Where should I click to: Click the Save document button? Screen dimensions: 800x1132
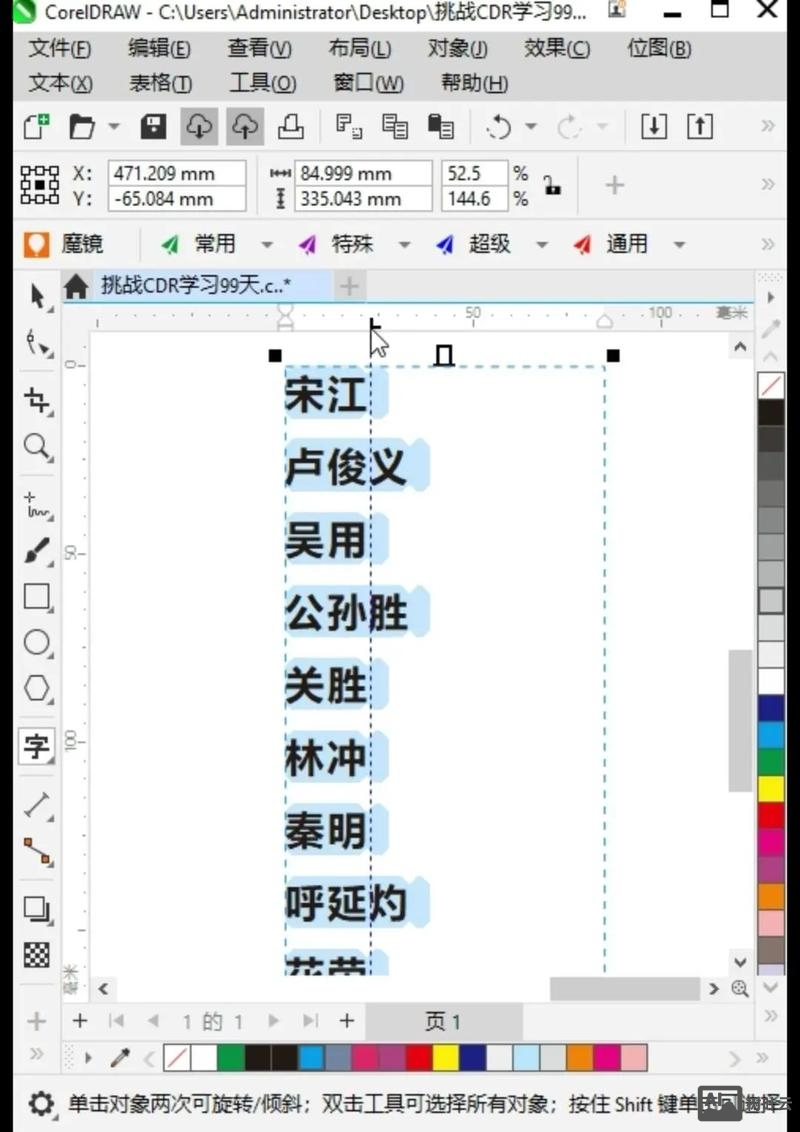tap(151, 126)
